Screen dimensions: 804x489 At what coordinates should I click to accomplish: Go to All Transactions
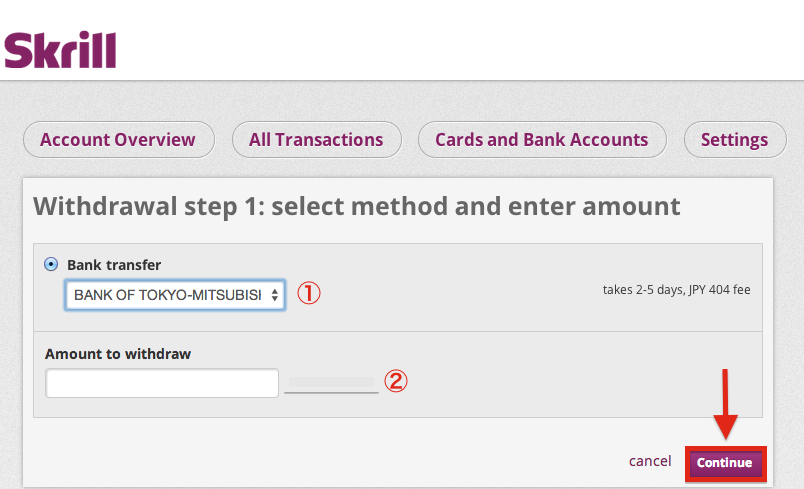point(316,140)
